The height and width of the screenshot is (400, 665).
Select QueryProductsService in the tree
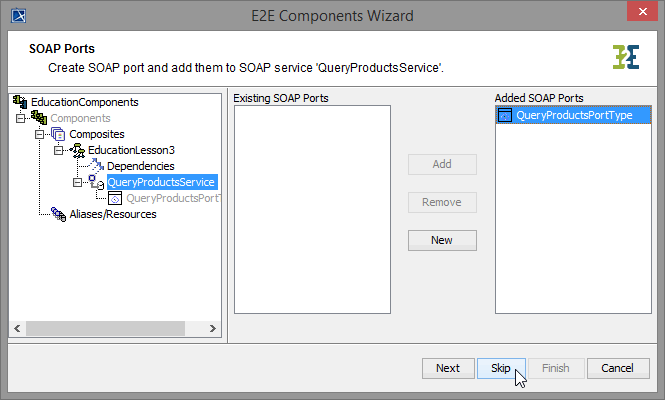[x=161, y=182]
